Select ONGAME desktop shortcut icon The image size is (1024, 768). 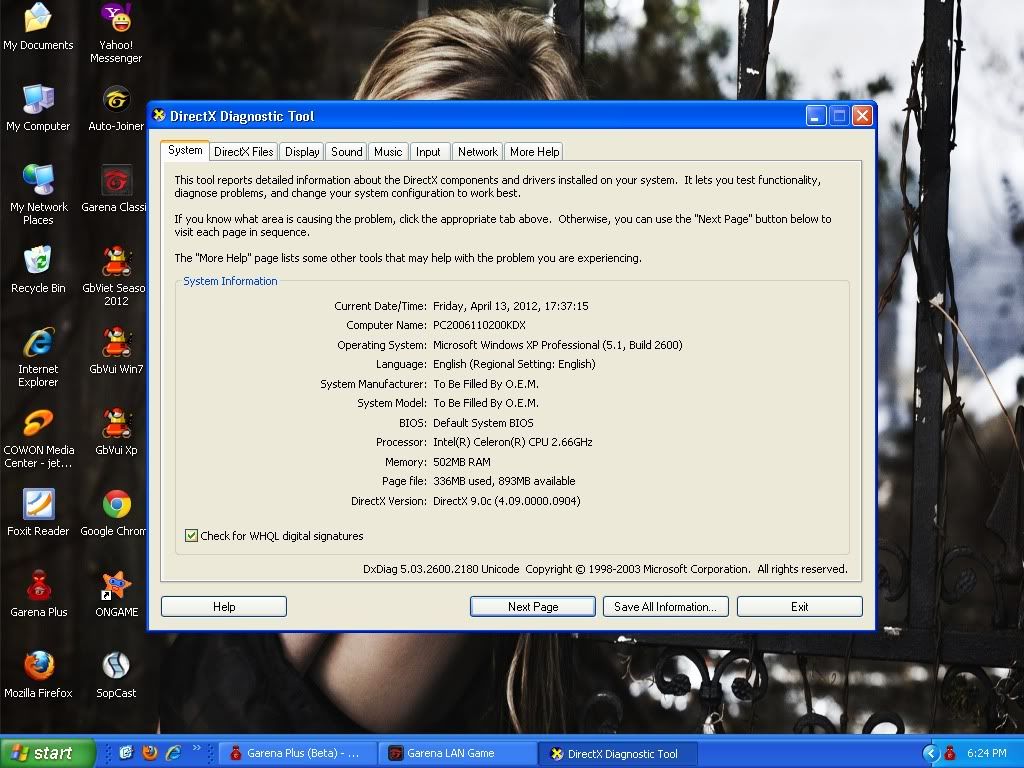116,594
